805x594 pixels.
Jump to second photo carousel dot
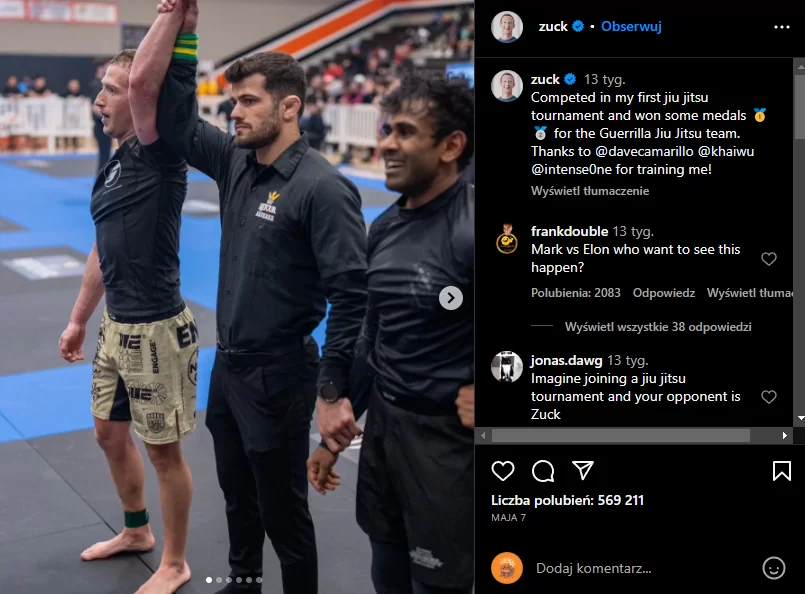tap(219, 580)
